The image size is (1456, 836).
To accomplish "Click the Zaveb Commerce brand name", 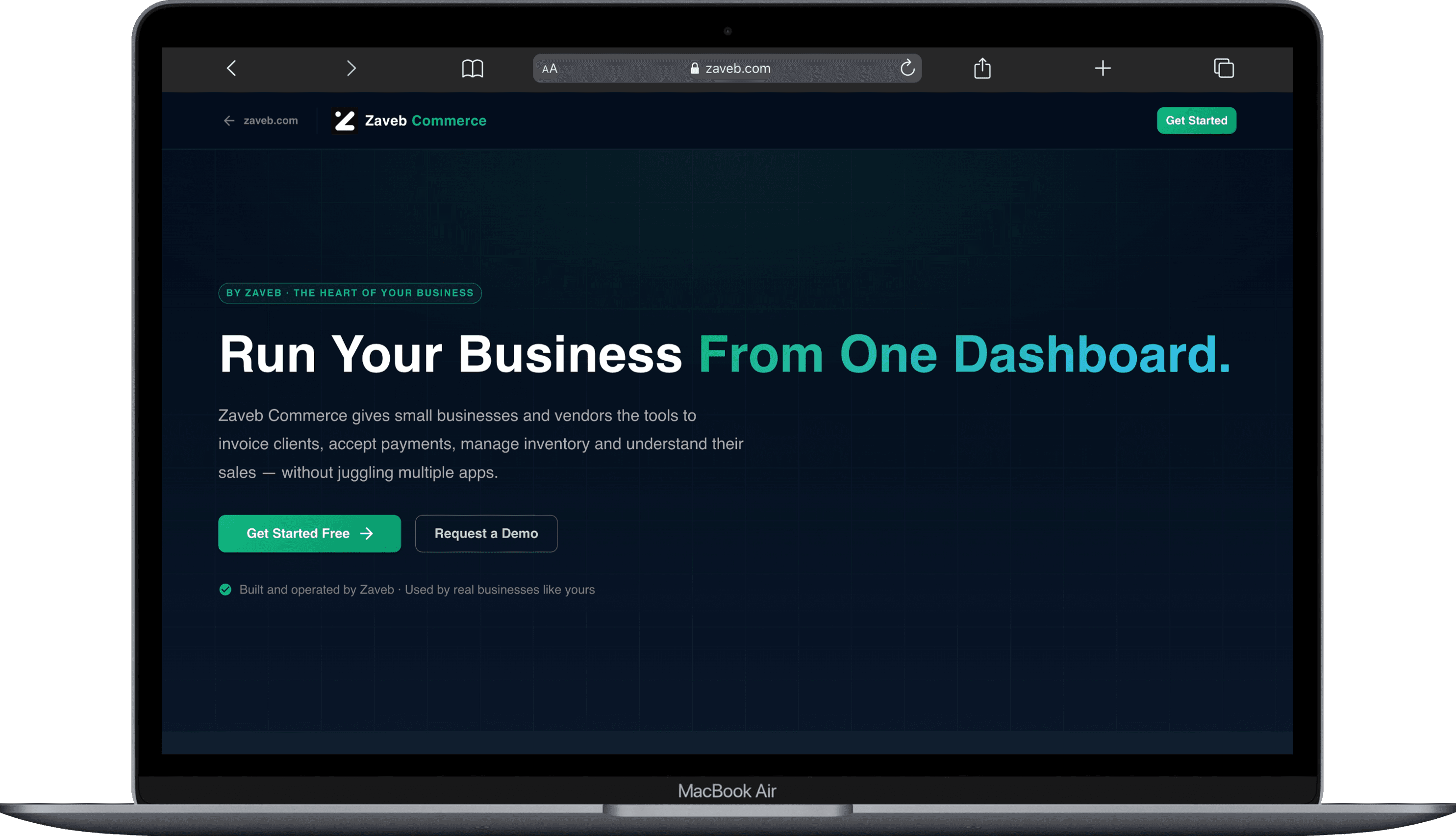I will tap(426, 121).
